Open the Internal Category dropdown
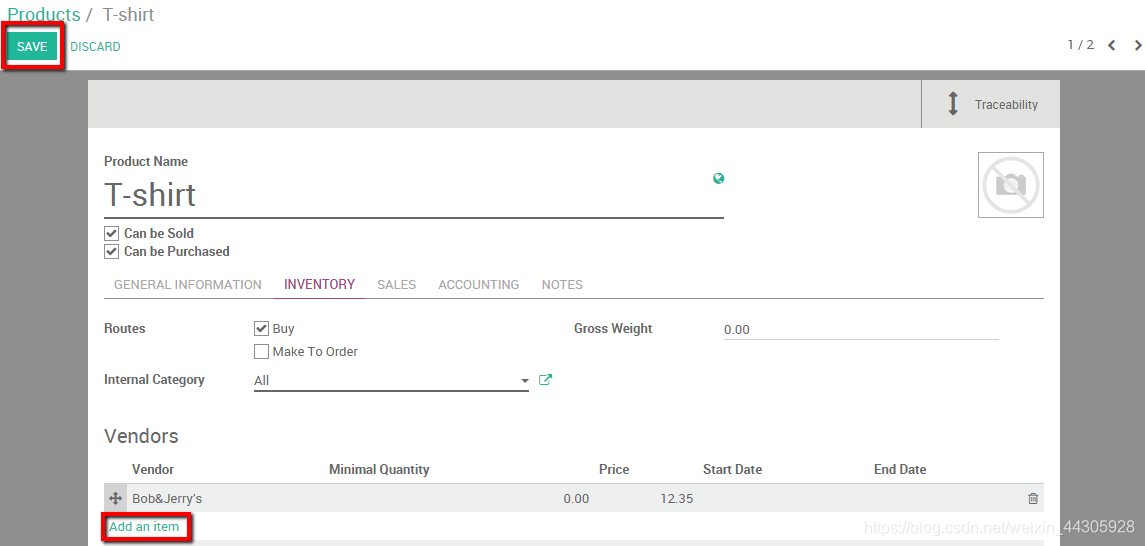Image resolution: width=1145 pixels, height=546 pixels. click(391, 380)
